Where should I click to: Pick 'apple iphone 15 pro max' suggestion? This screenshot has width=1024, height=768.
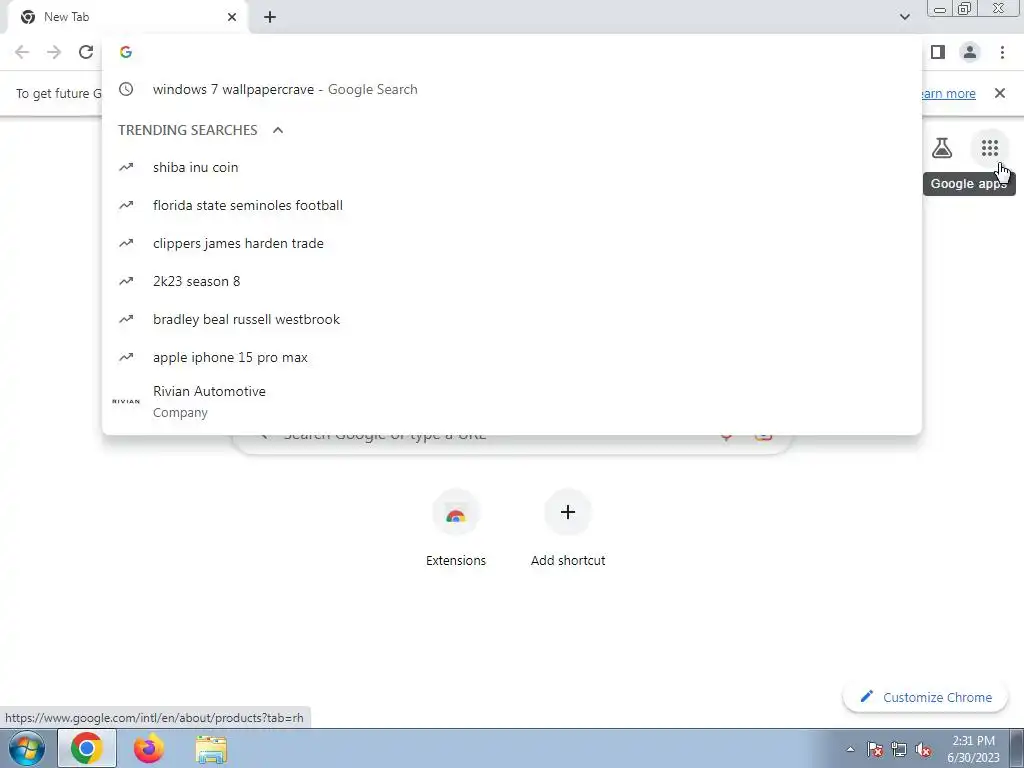click(512, 357)
